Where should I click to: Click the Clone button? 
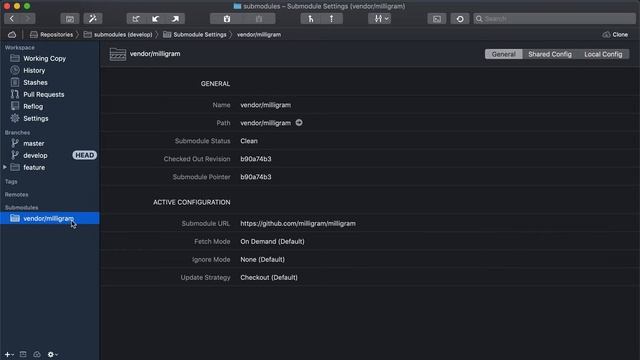(615, 35)
